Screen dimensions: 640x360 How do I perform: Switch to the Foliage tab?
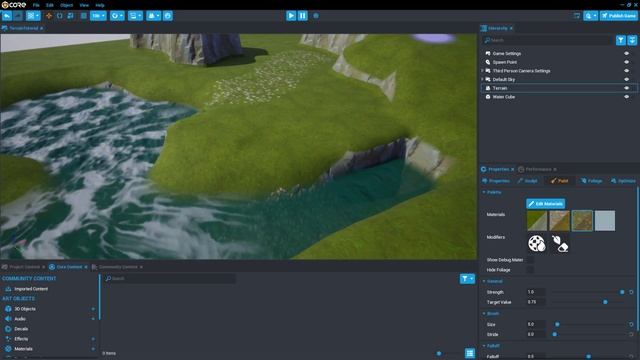pos(591,181)
